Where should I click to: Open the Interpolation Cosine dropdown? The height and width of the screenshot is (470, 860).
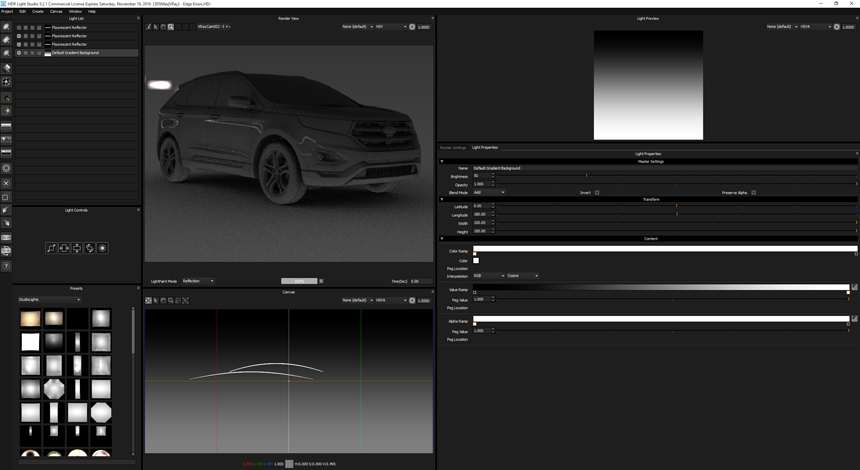point(523,276)
